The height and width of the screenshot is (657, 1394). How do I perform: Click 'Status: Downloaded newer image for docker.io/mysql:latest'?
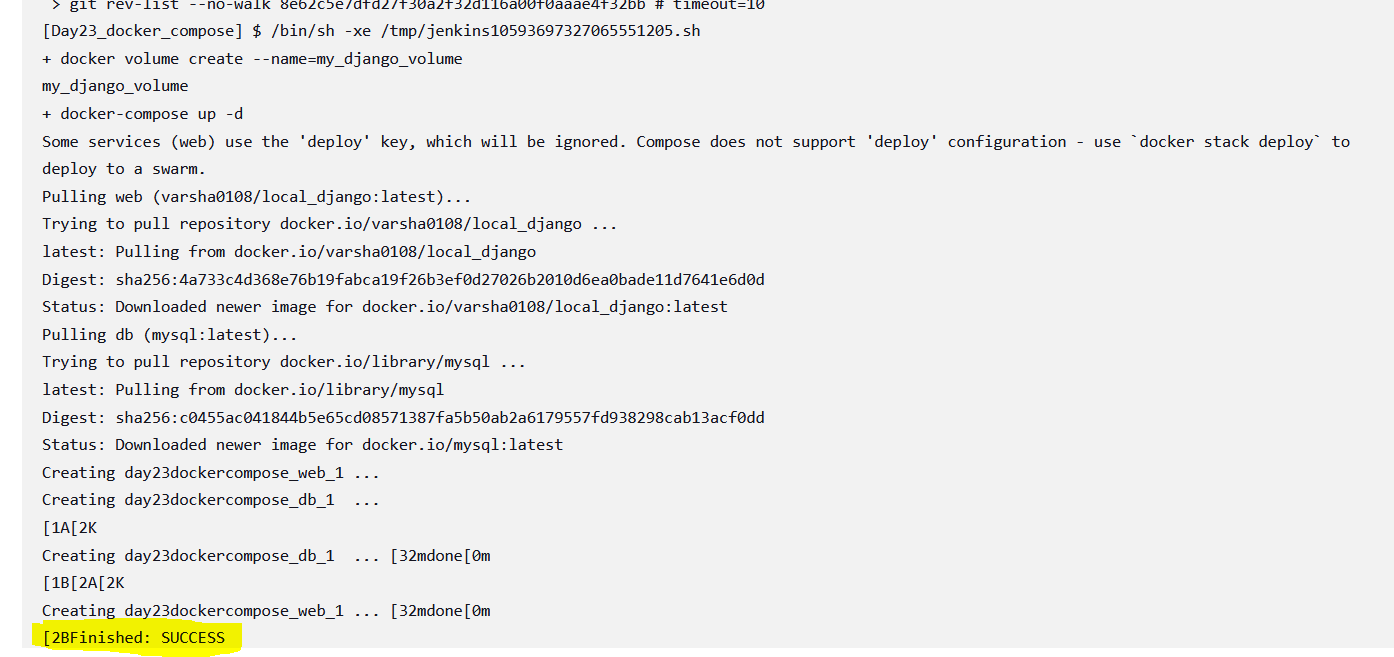302,445
